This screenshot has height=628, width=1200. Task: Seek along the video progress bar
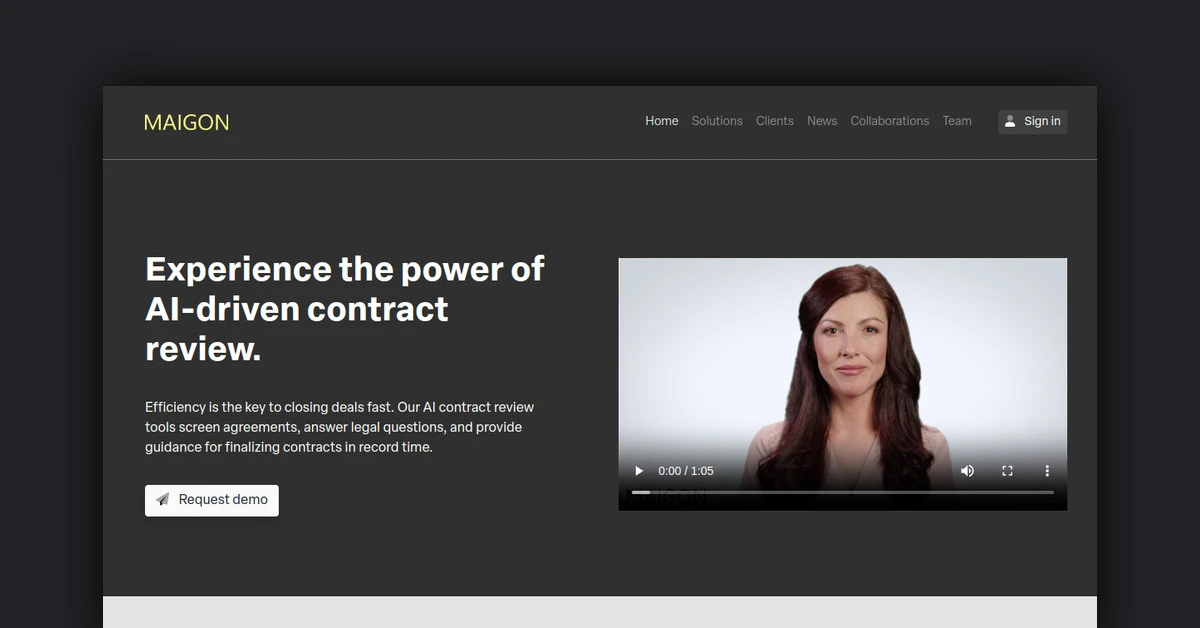842,492
